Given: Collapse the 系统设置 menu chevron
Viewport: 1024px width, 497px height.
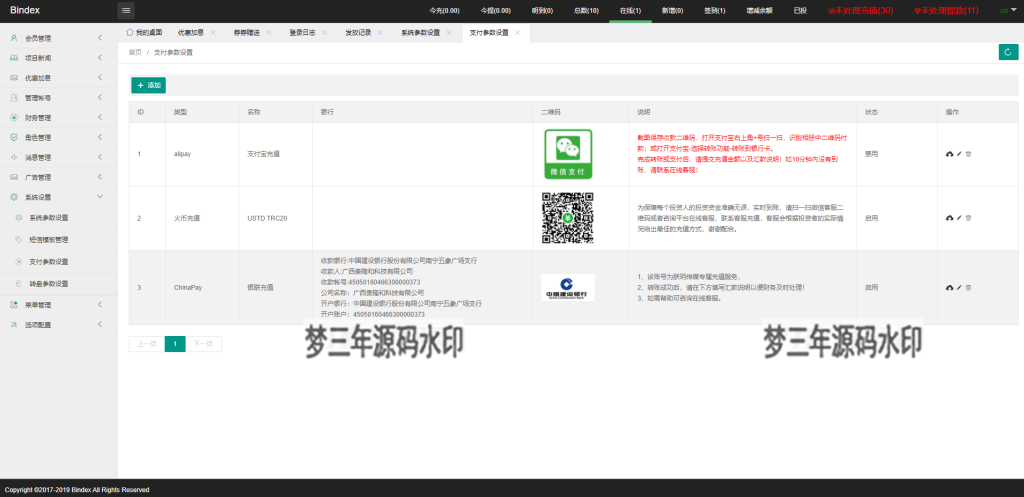Looking at the screenshot, I should click(x=100, y=197).
